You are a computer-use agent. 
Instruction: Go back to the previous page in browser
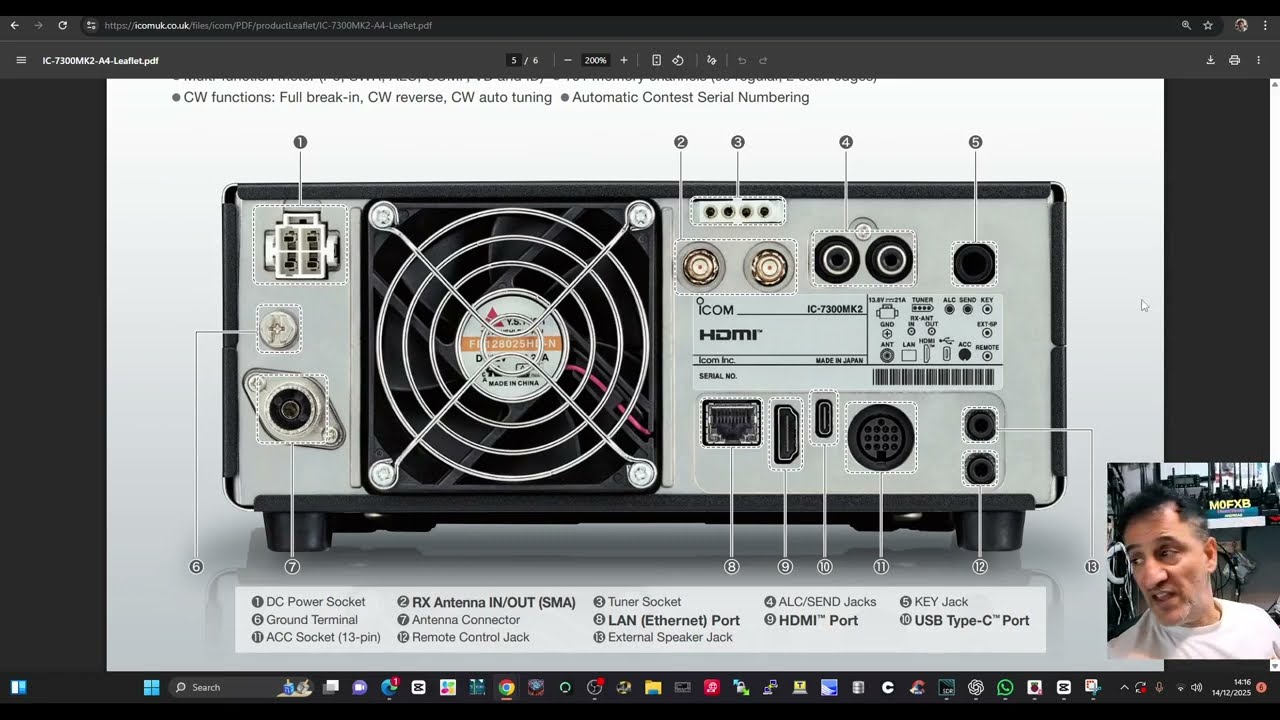pyautogui.click(x=14, y=25)
